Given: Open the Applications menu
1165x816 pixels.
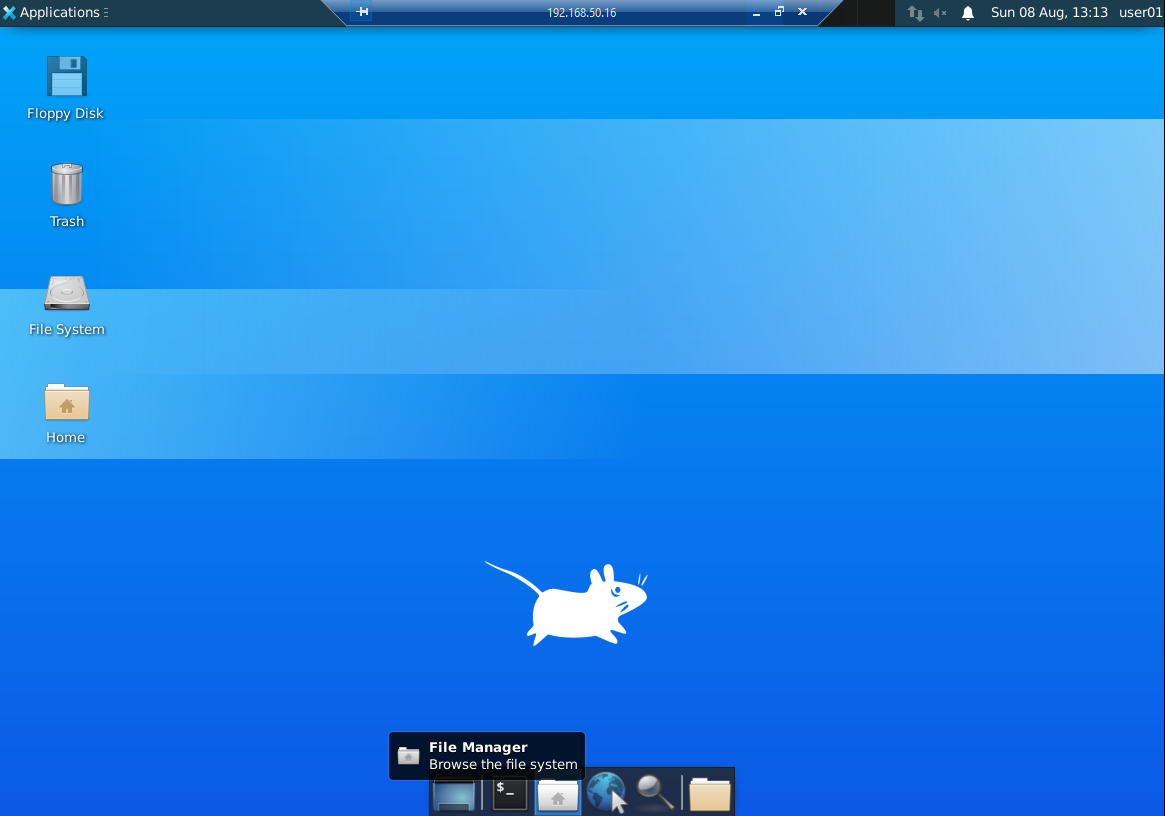Looking at the screenshot, I should click(55, 12).
